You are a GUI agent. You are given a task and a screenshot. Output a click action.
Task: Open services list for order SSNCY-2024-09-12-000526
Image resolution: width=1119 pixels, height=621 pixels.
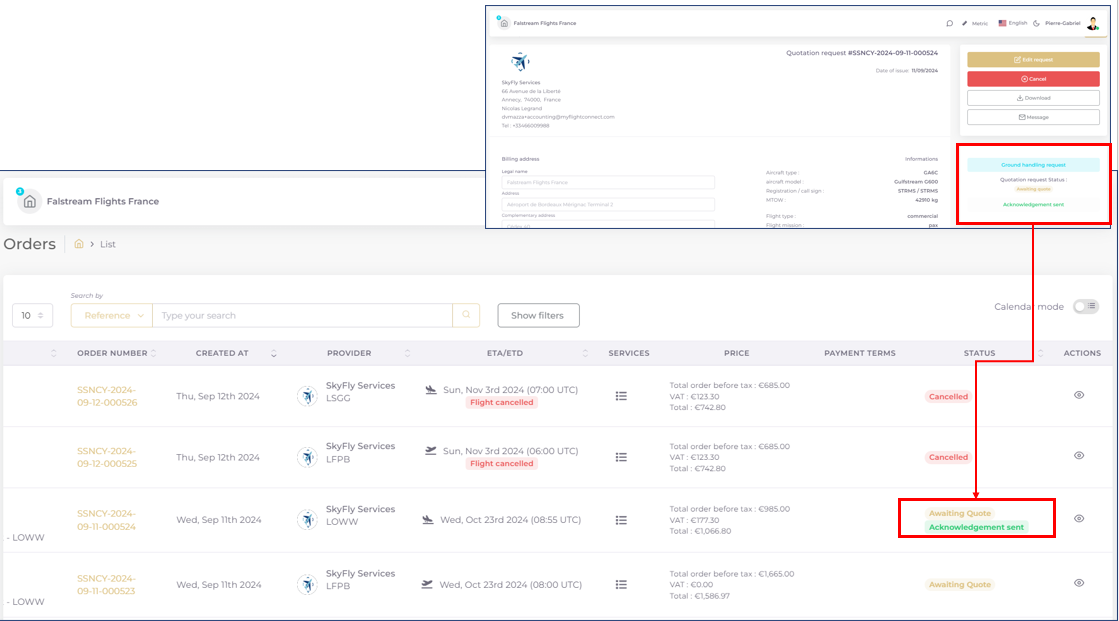[x=622, y=396]
